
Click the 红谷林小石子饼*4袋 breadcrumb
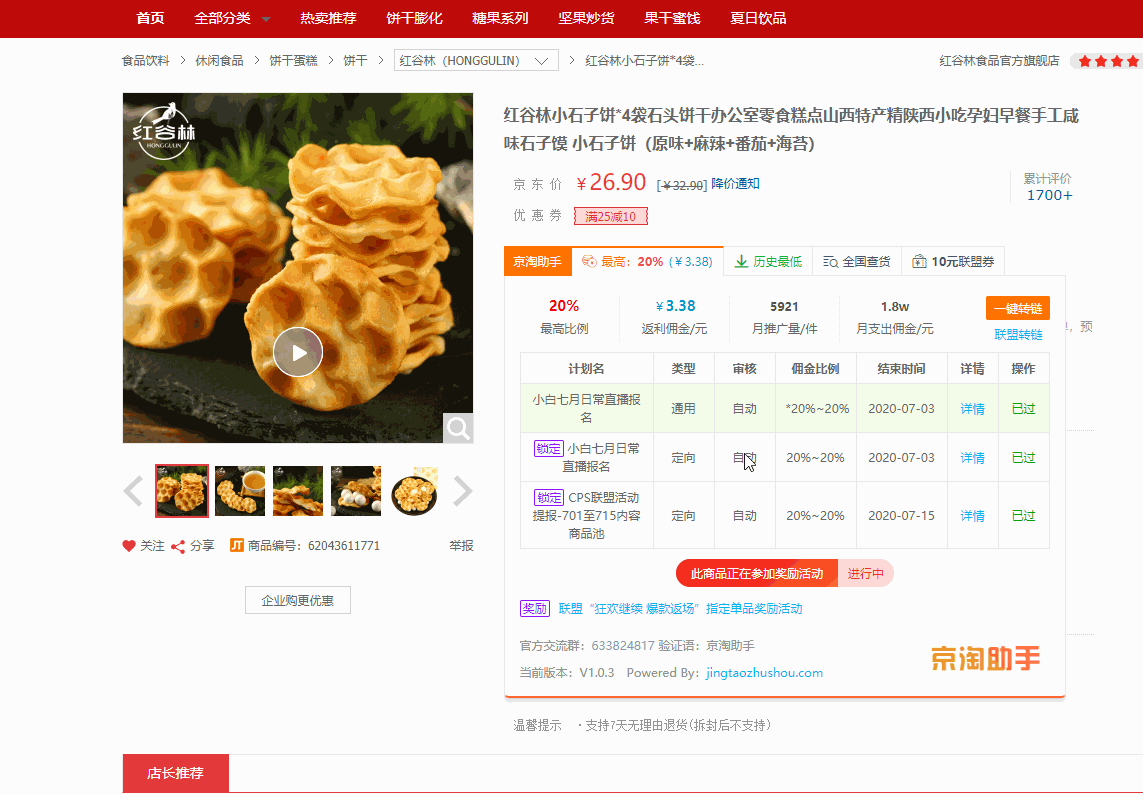point(644,60)
